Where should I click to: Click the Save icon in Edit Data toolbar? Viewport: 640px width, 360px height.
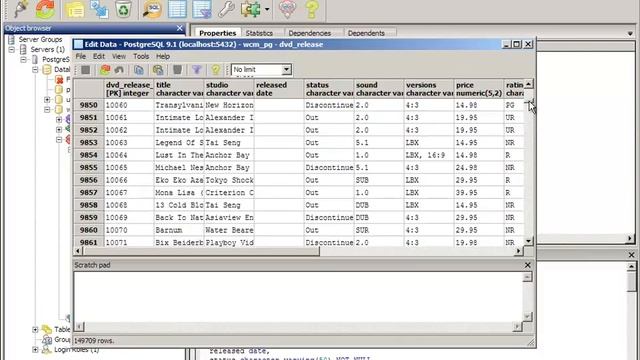85,70
